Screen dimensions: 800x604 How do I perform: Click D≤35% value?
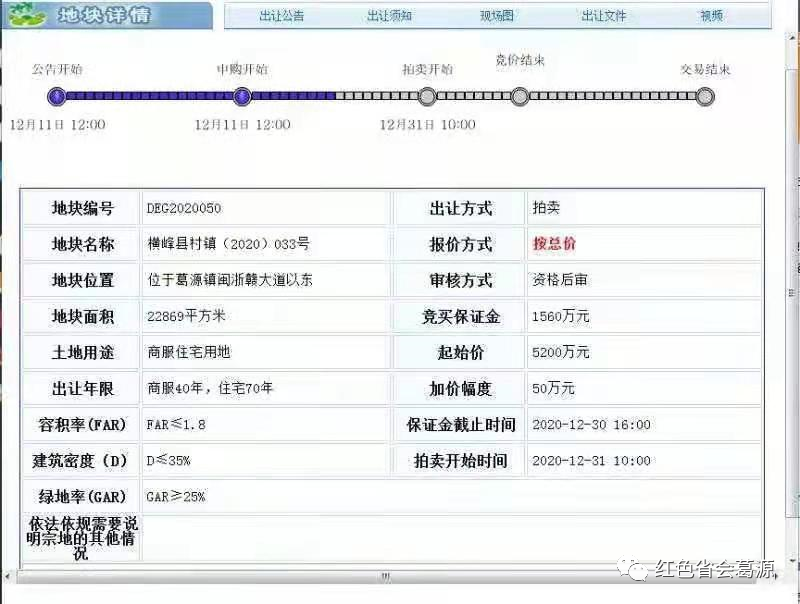click(x=168, y=461)
